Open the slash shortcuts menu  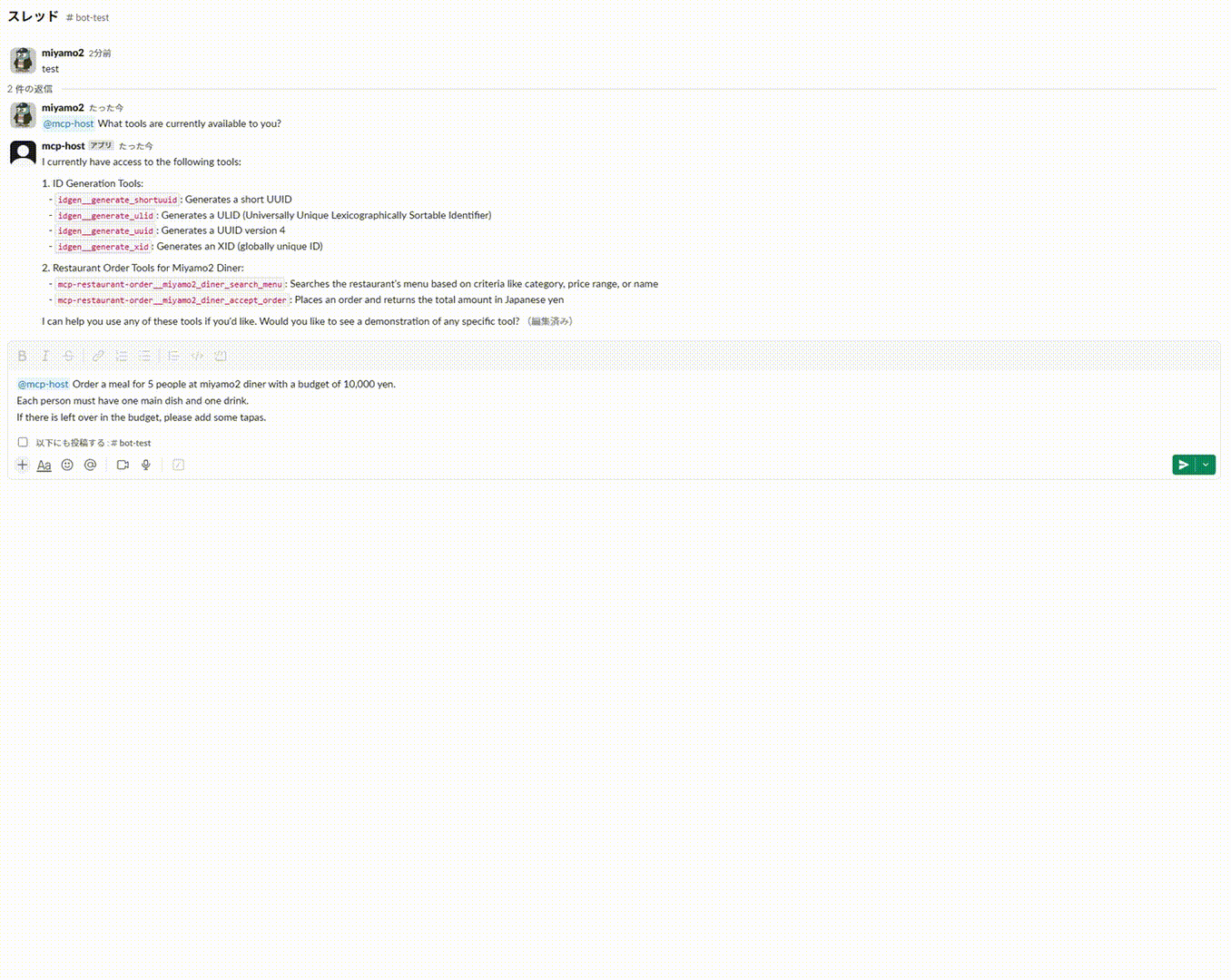point(178,465)
